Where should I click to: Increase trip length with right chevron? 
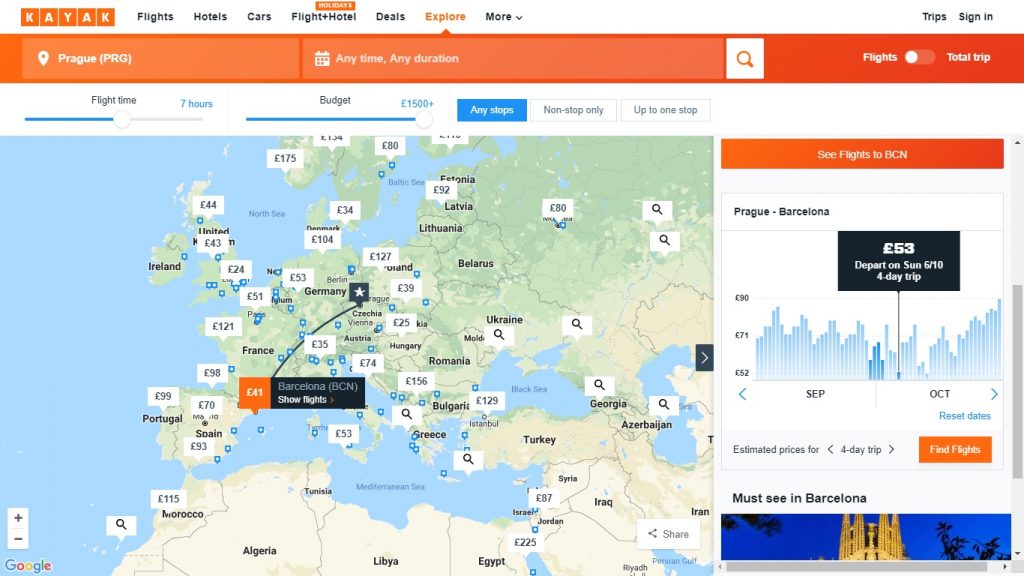coord(891,450)
